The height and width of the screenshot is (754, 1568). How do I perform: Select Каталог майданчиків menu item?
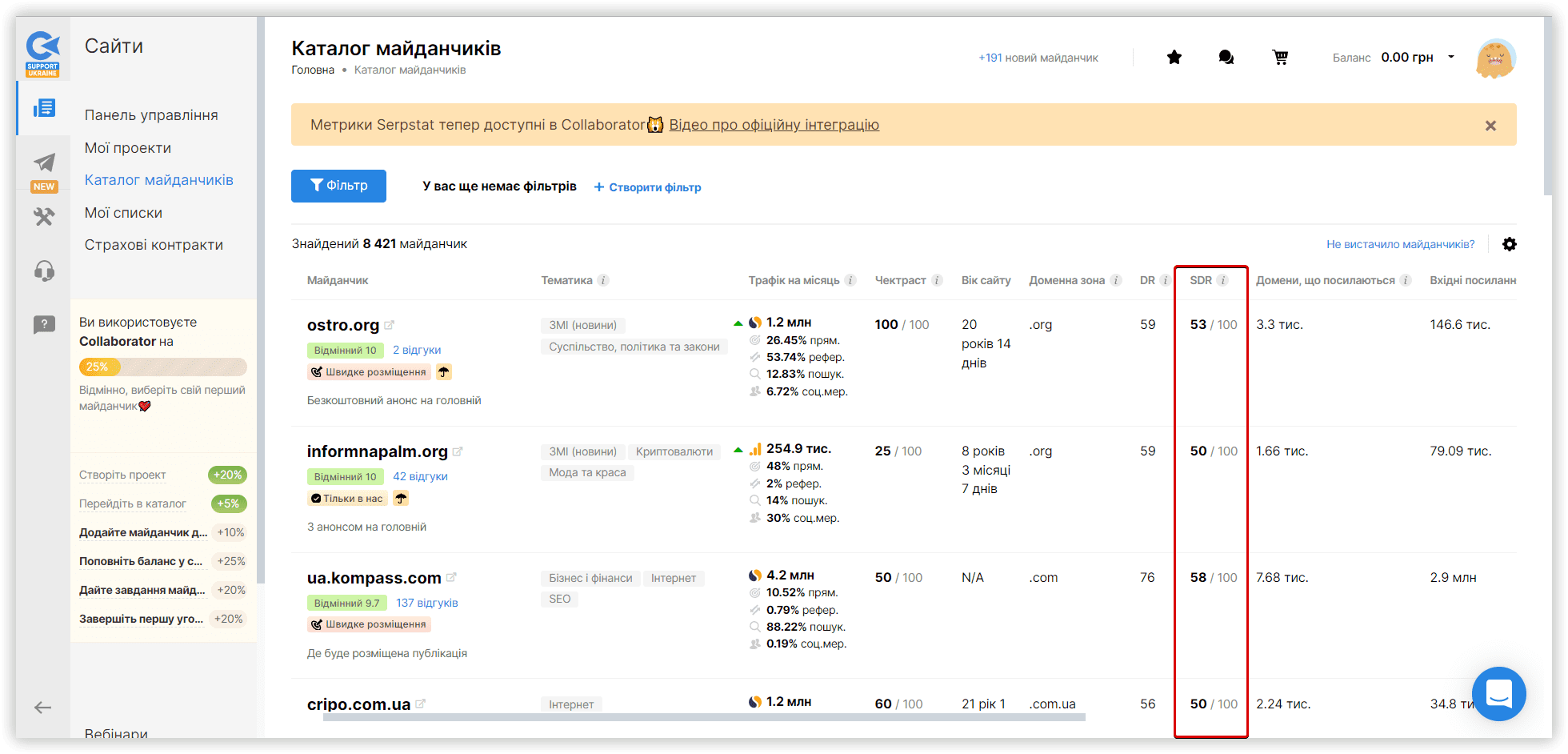click(x=159, y=180)
